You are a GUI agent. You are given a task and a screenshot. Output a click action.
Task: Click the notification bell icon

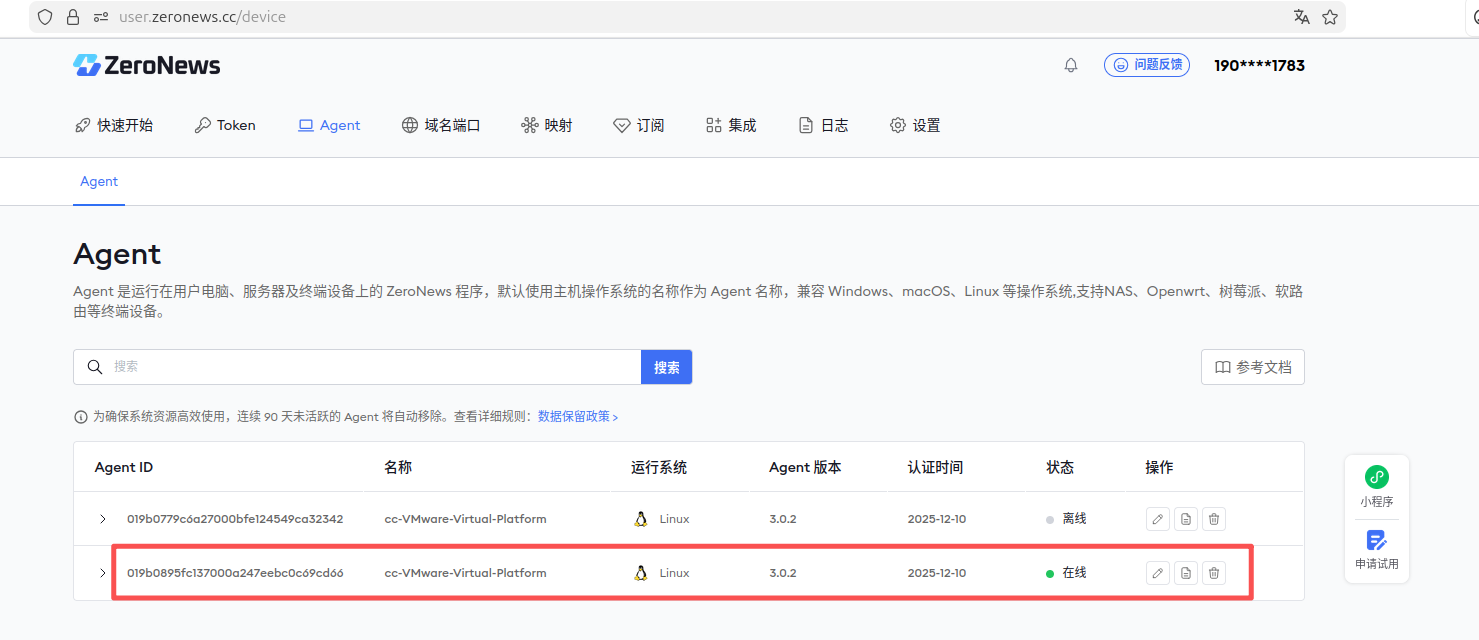[1071, 65]
